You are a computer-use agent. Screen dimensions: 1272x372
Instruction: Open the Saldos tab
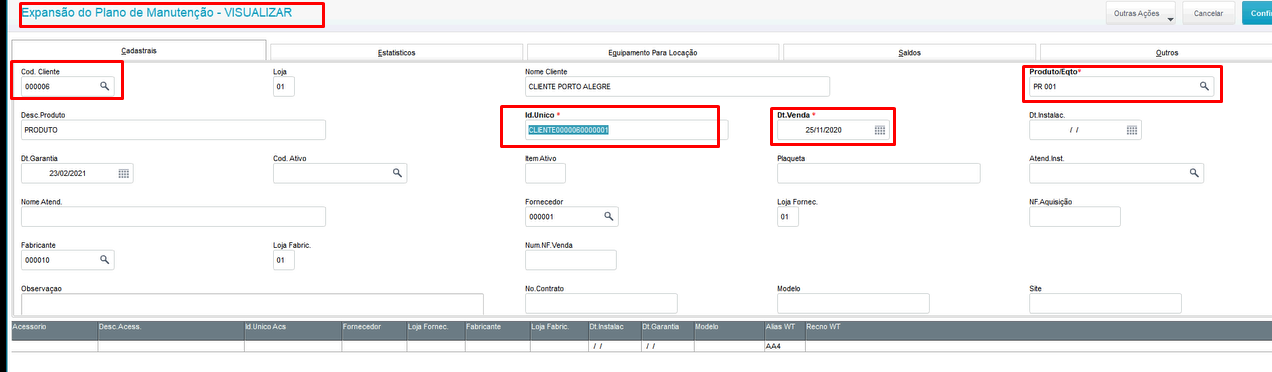(x=909, y=52)
